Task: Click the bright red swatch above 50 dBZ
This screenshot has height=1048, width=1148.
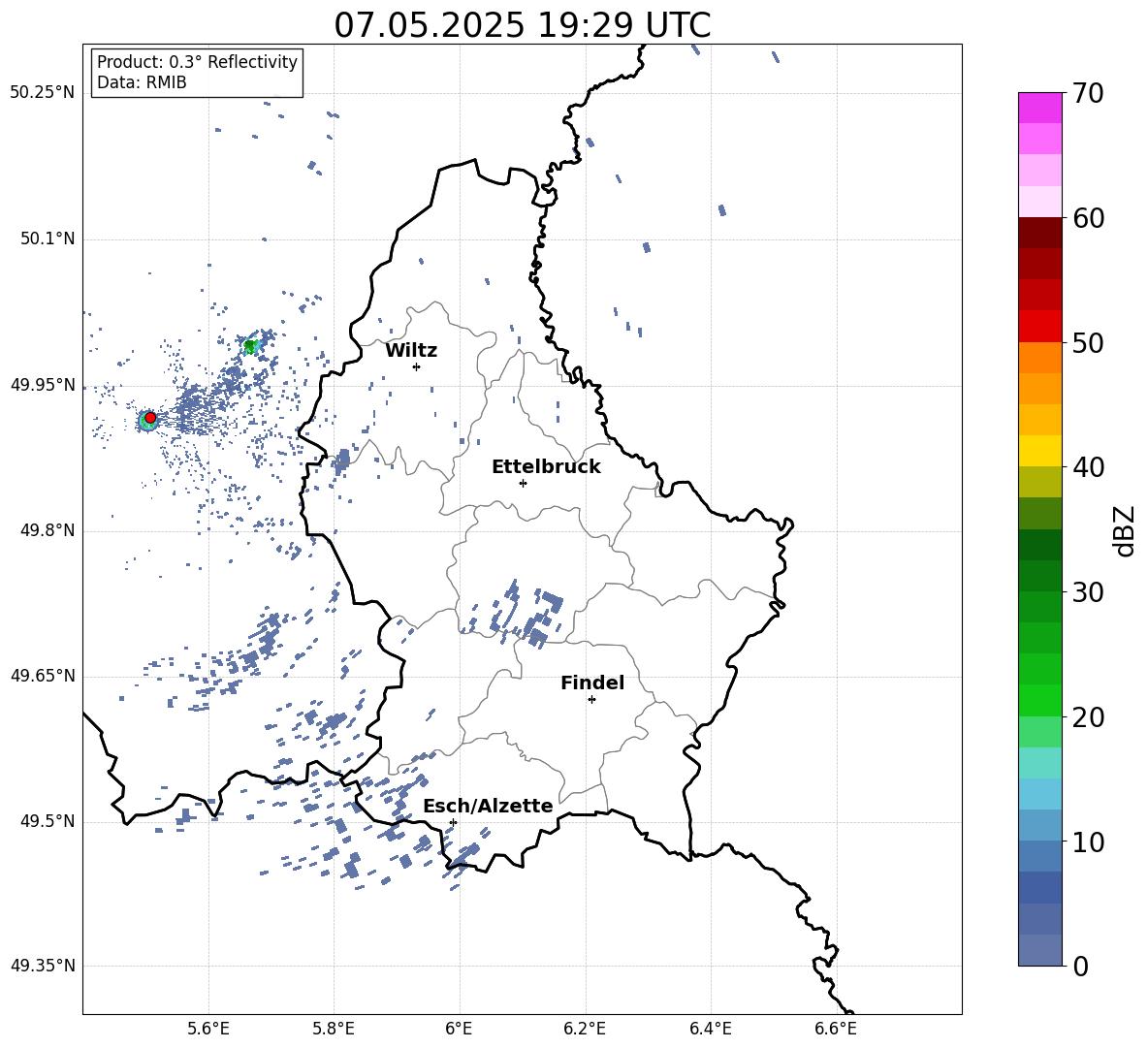Action: tap(1039, 327)
